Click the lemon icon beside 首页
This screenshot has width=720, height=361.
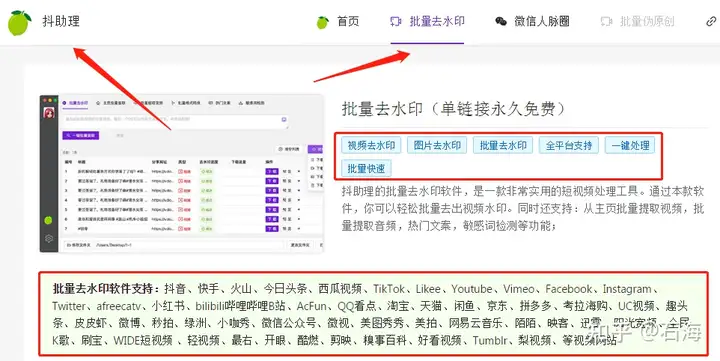[x=323, y=22]
